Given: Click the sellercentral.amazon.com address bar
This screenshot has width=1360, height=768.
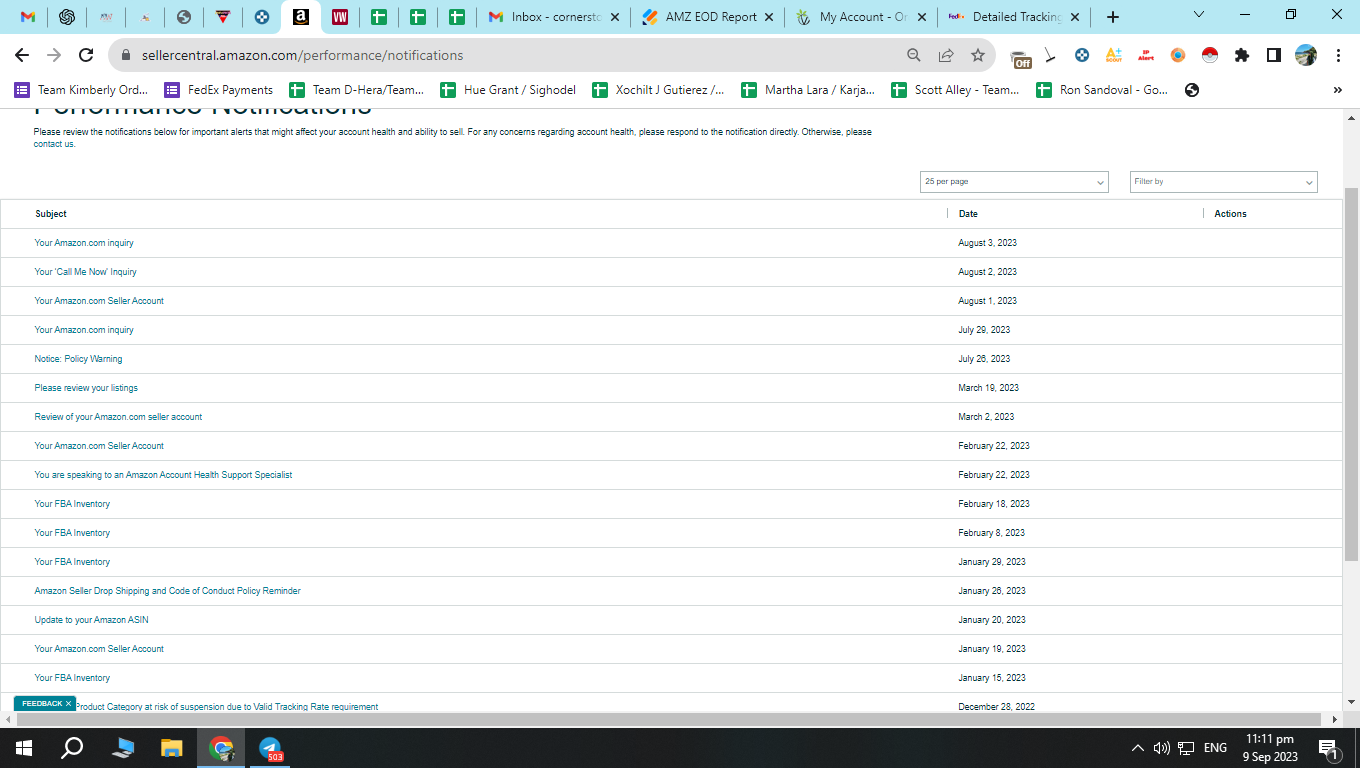Looking at the screenshot, I should click(x=510, y=55).
